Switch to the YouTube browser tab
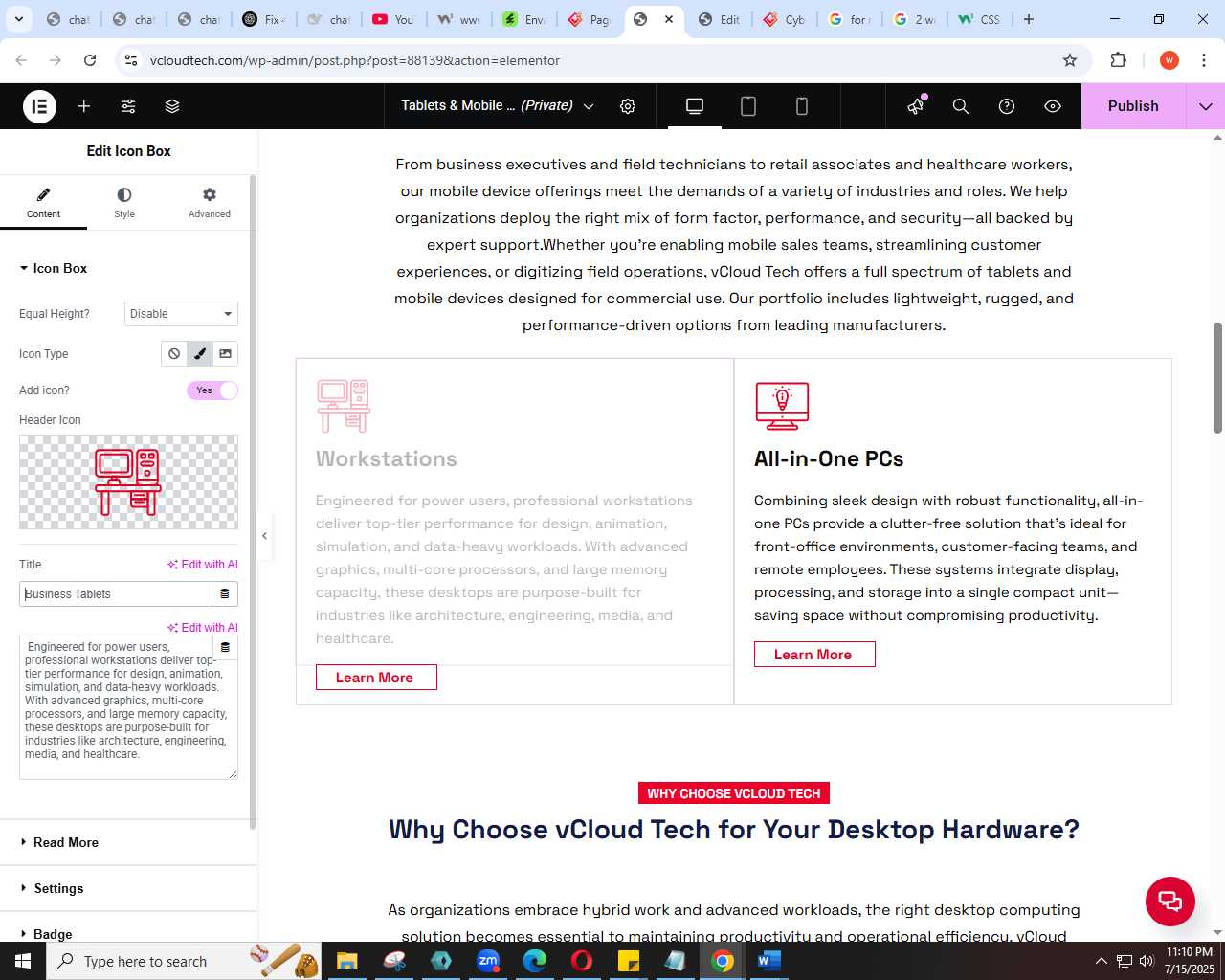 pyautogui.click(x=393, y=19)
